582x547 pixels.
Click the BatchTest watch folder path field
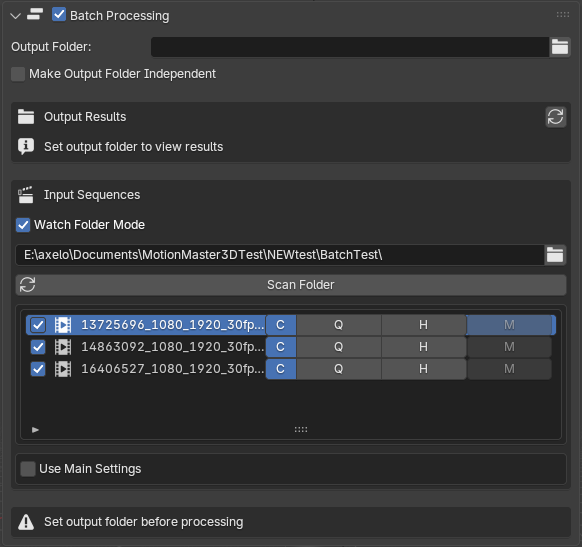(280, 255)
